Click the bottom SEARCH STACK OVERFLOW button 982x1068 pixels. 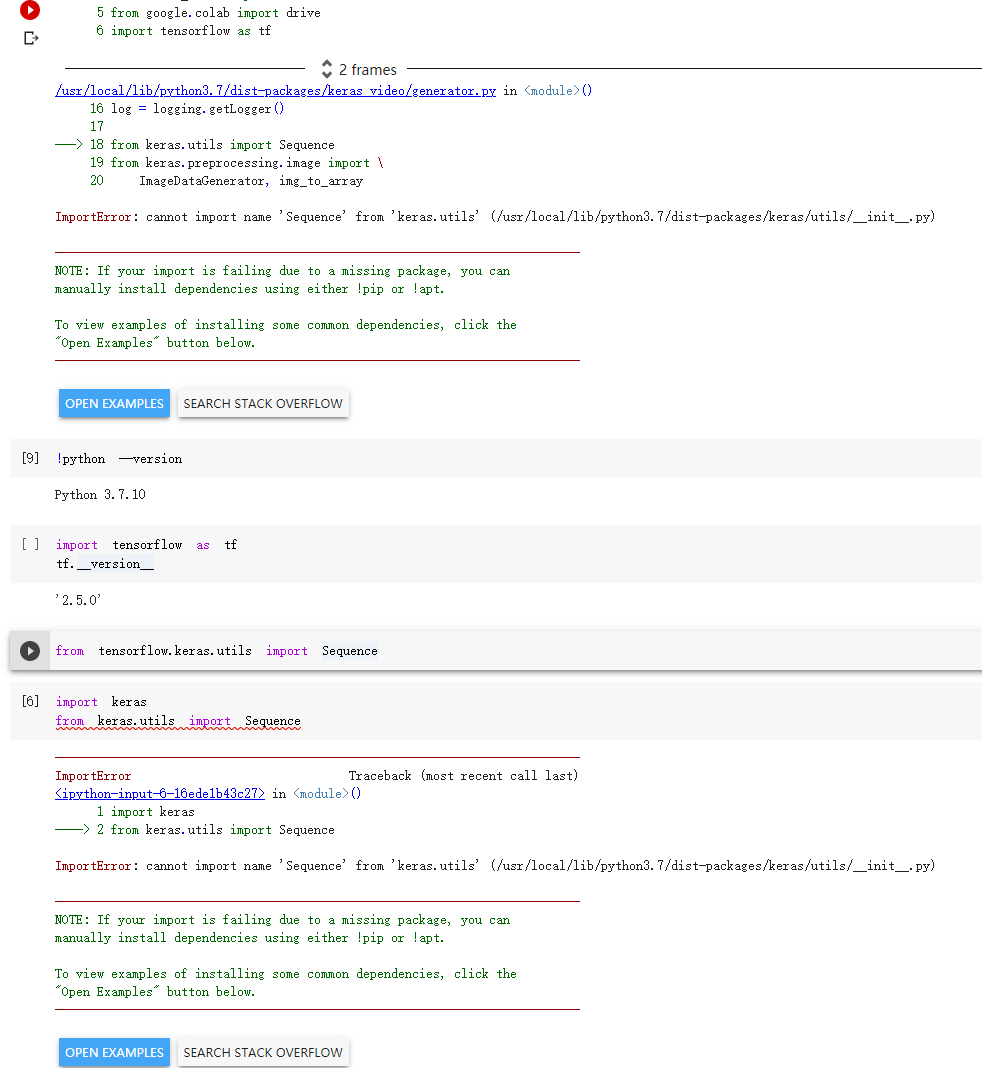tap(263, 1052)
